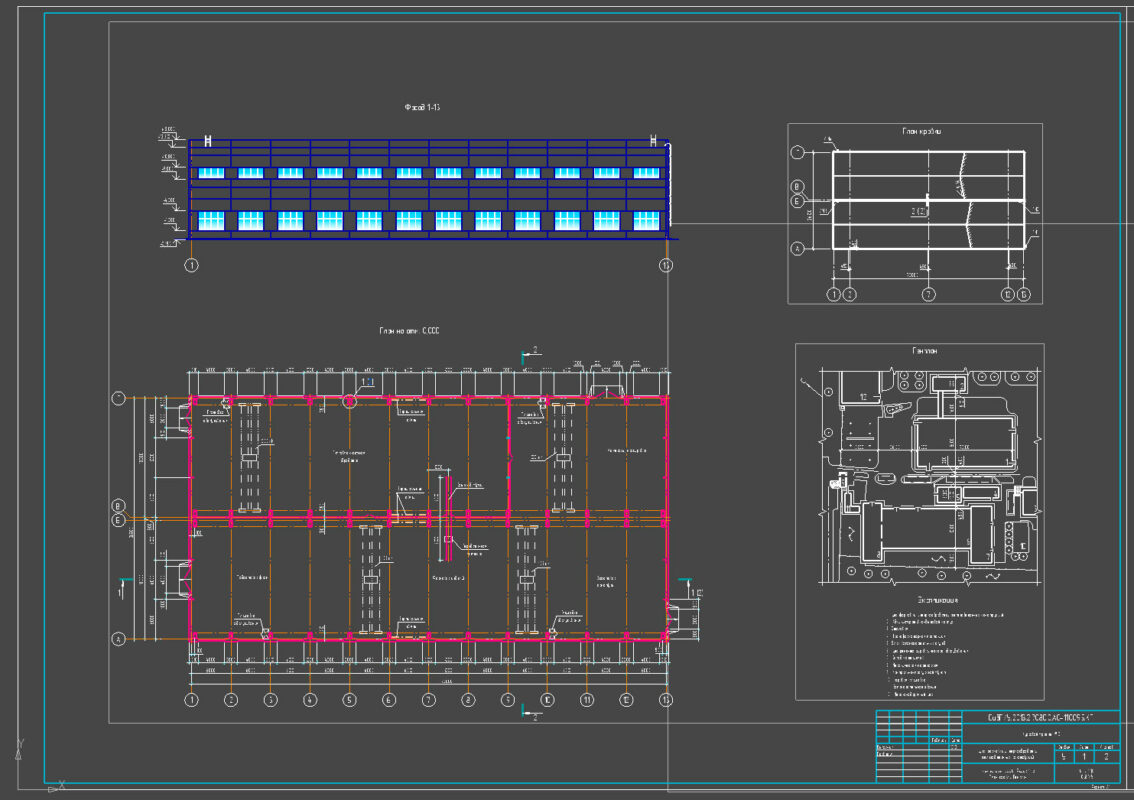The width and height of the screenshot is (1134, 800).
Task: Select section mark 2 above the floor plan
Action: (530, 354)
